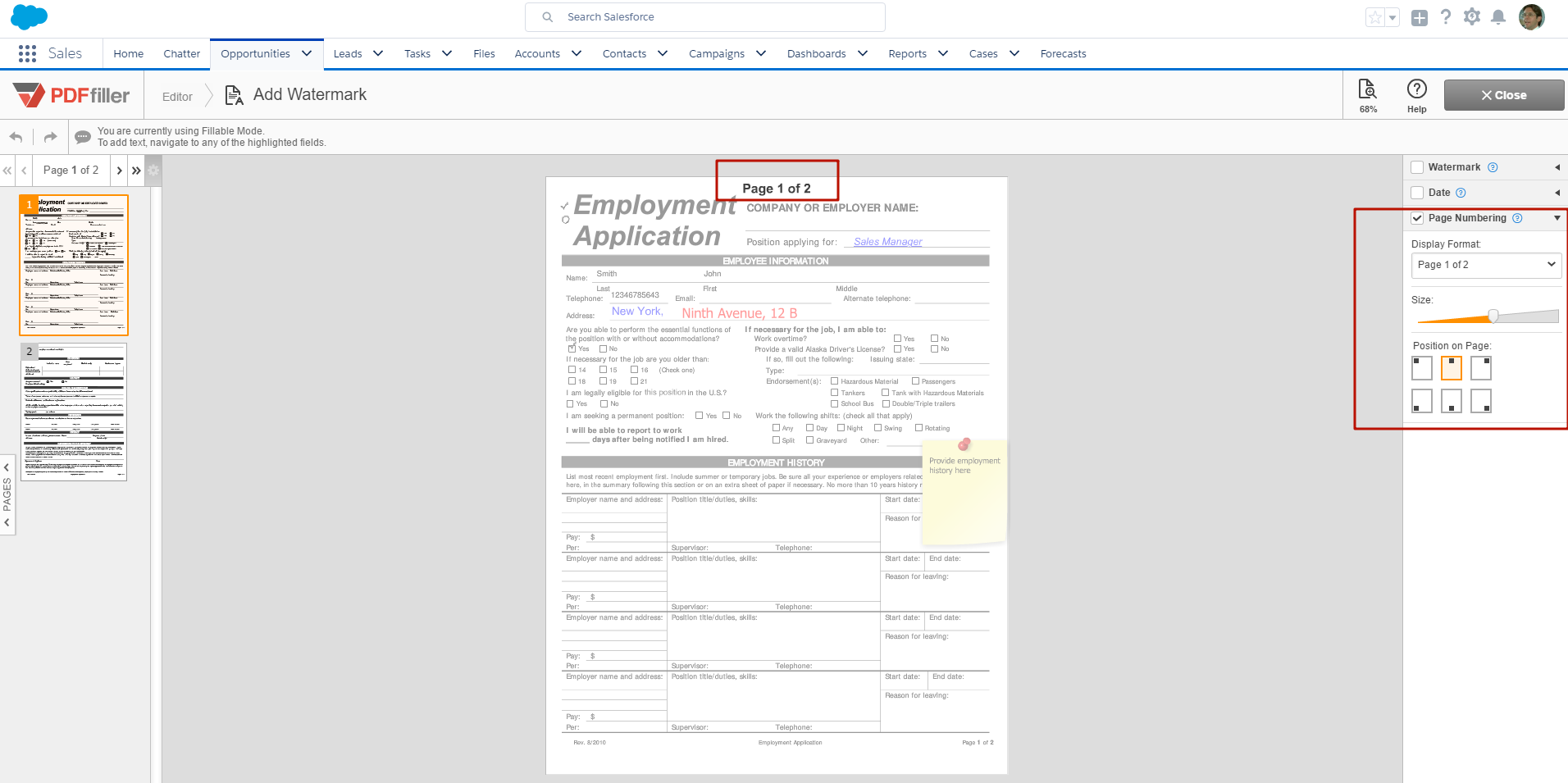The image size is (1568, 783).
Task: Go to next page arrow
Action: click(119, 171)
